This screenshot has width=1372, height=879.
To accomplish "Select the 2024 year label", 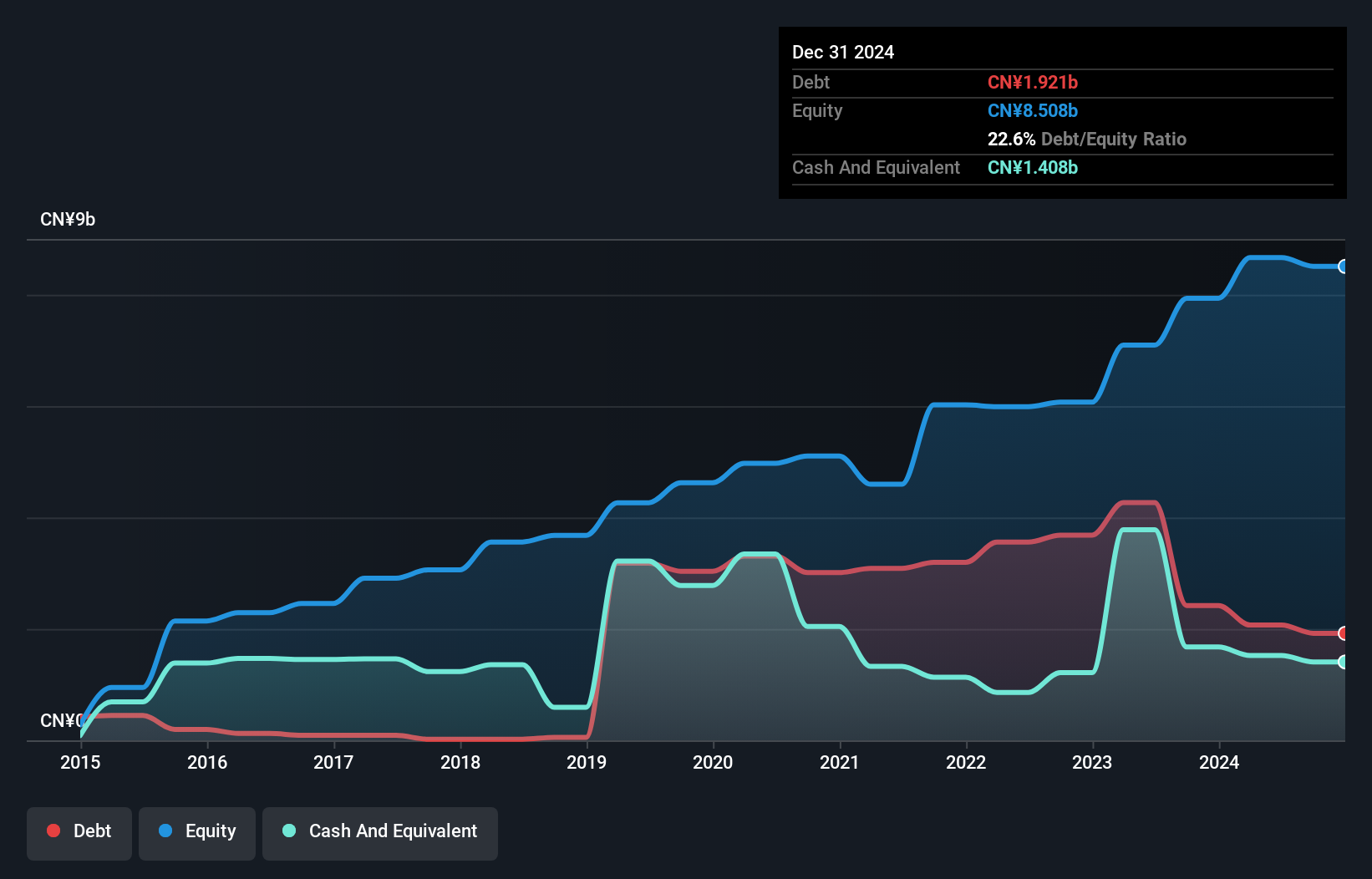I will pyautogui.click(x=1219, y=762).
